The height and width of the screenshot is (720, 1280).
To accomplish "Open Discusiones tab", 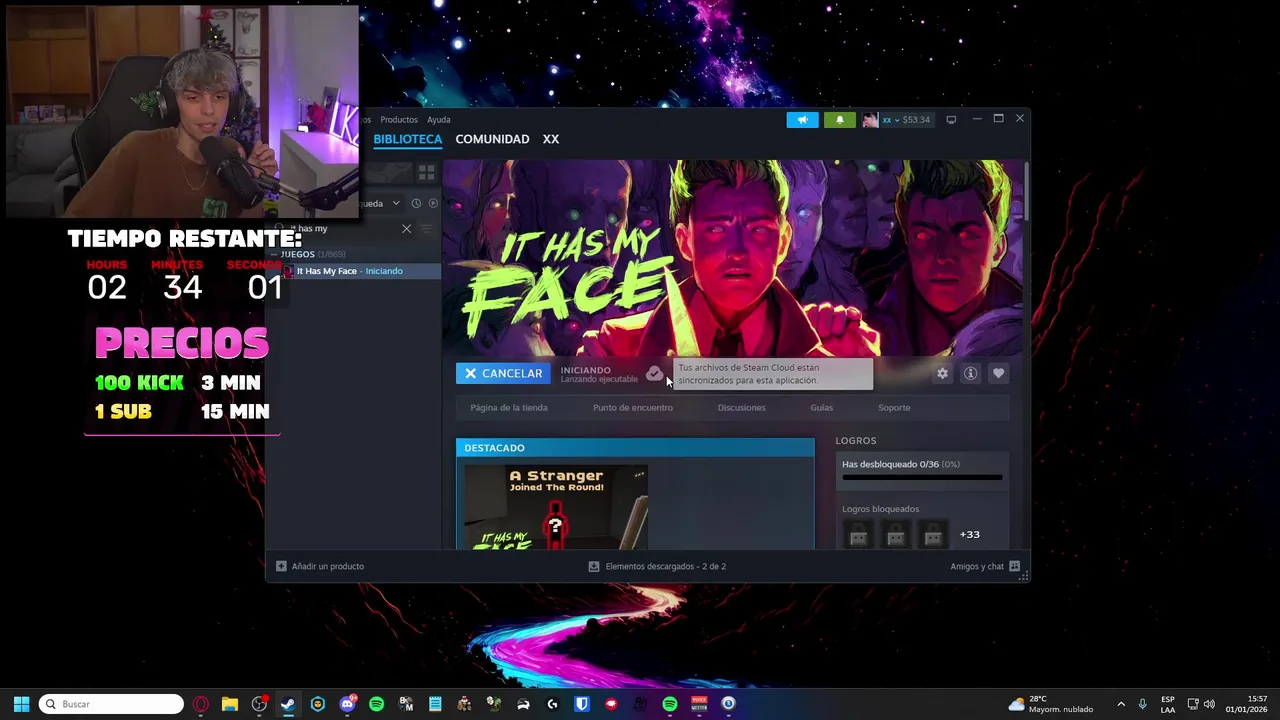I will pos(741,408).
